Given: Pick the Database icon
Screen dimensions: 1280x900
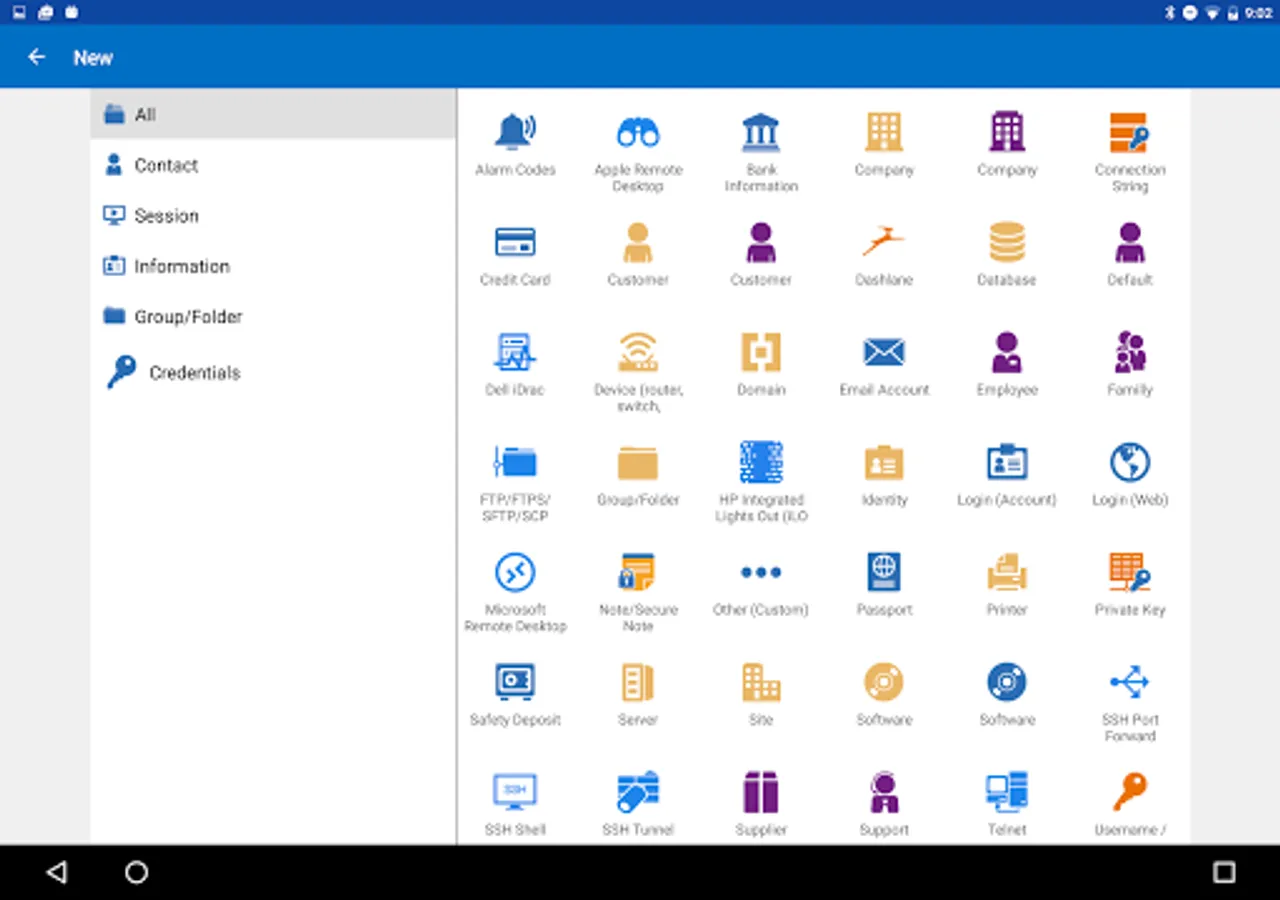Looking at the screenshot, I should coord(1007,242).
